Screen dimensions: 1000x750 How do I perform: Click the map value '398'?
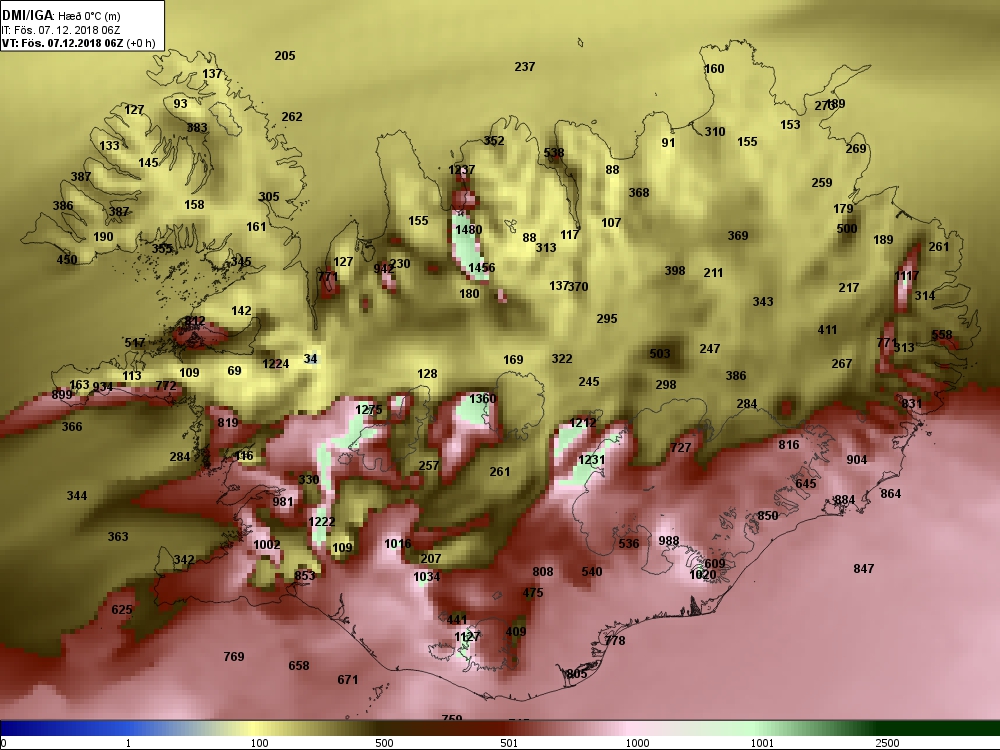tap(675, 272)
